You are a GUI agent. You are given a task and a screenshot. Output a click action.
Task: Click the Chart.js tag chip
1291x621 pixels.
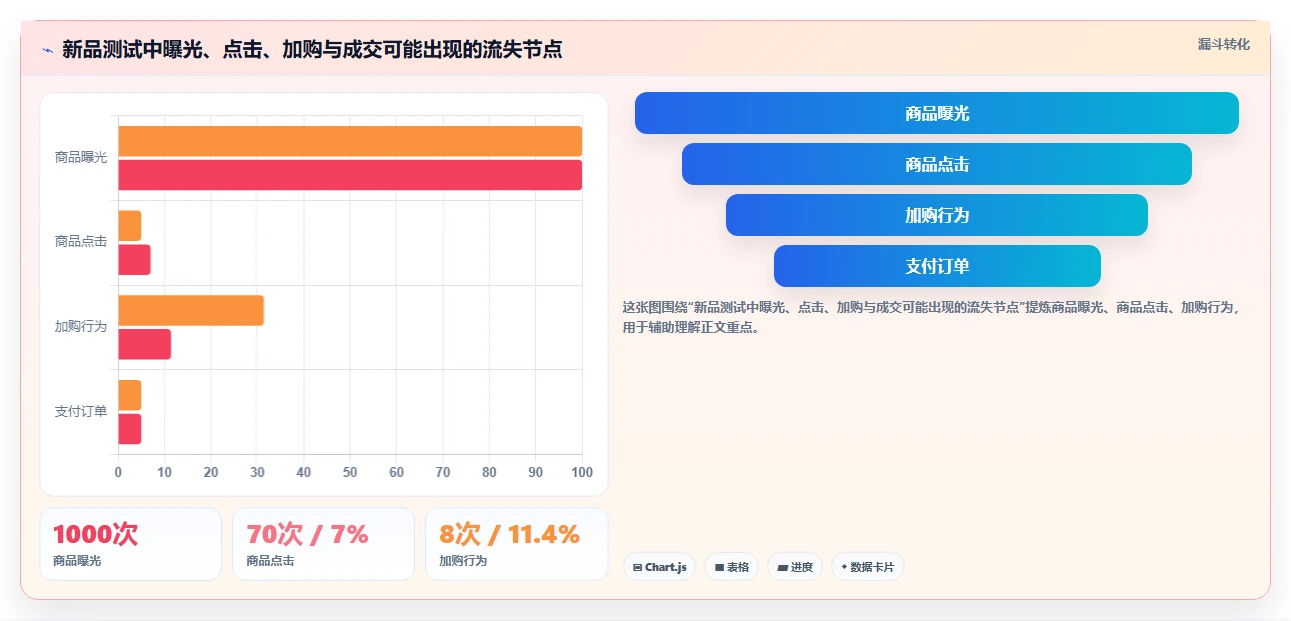click(659, 567)
